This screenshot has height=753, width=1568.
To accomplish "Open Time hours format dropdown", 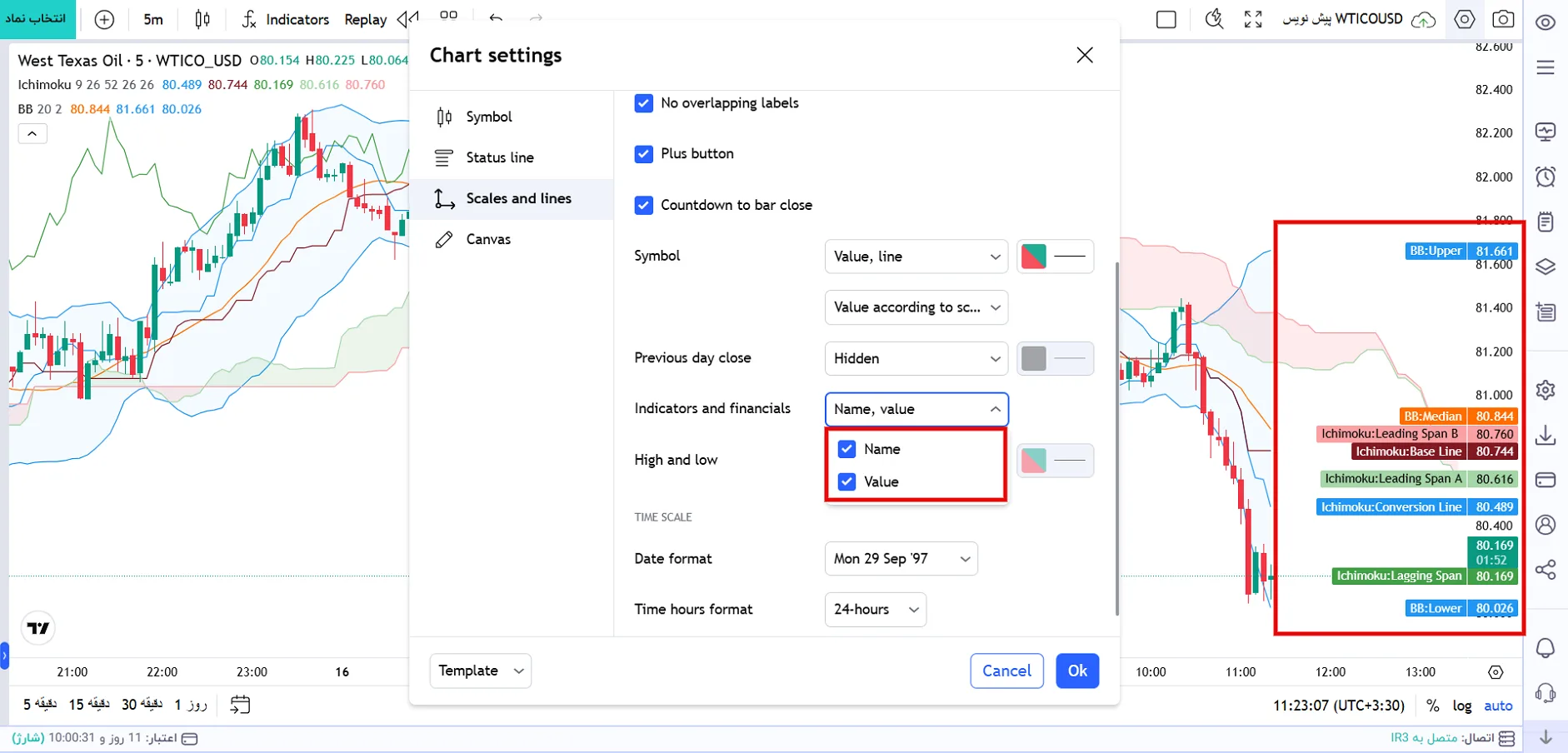I will 876,610.
